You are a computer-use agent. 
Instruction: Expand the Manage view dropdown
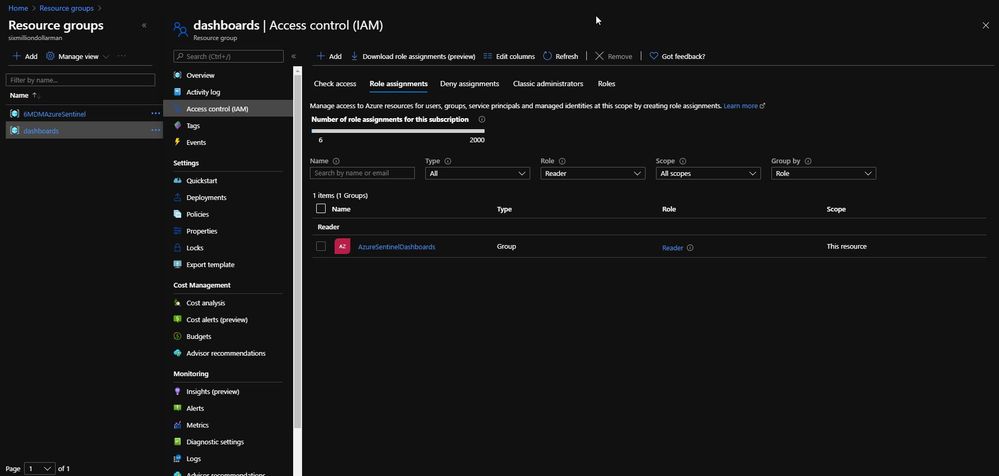(78, 56)
